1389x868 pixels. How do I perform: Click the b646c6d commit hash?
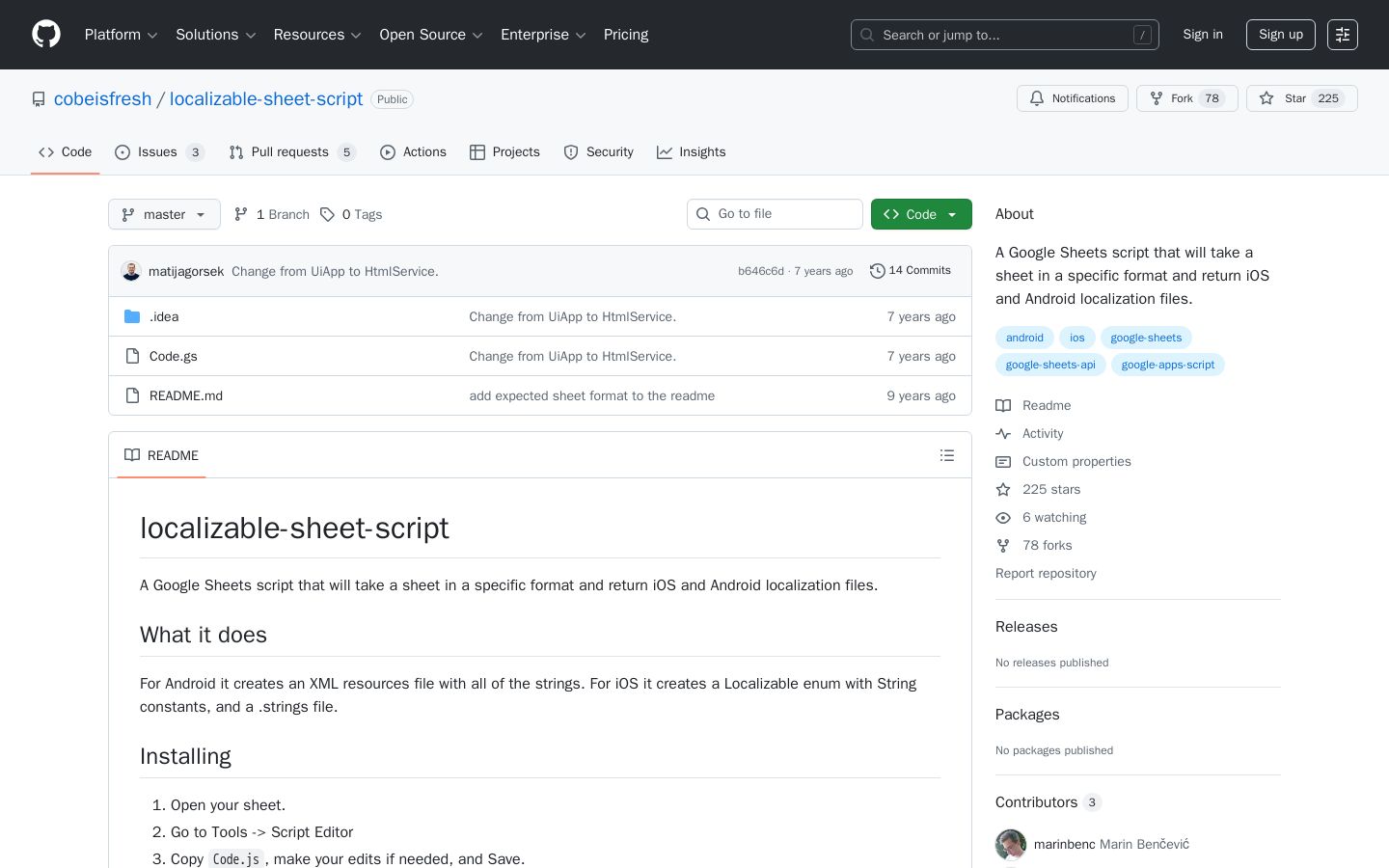[x=761, y=271]
